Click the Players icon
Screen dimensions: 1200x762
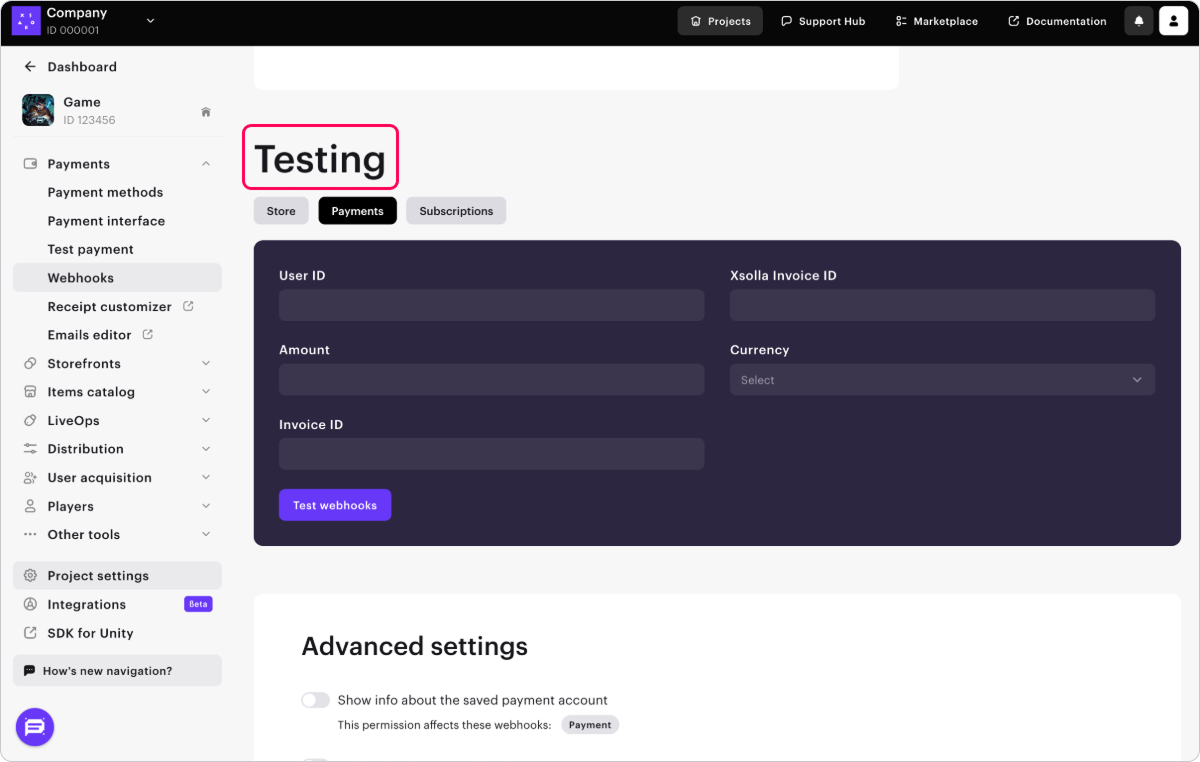pyautogui.click(x=30, y=506)
